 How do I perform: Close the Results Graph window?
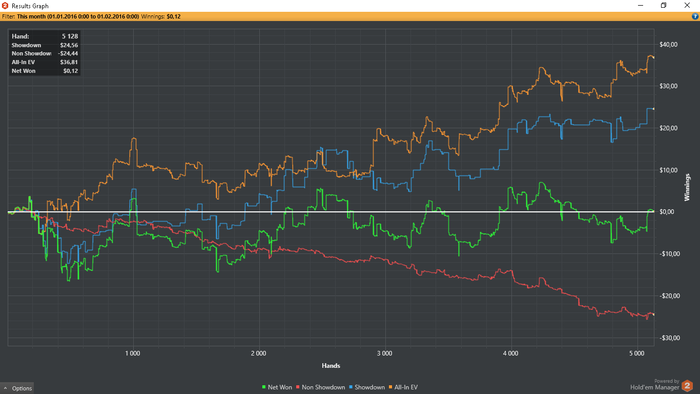click(687, 5)
